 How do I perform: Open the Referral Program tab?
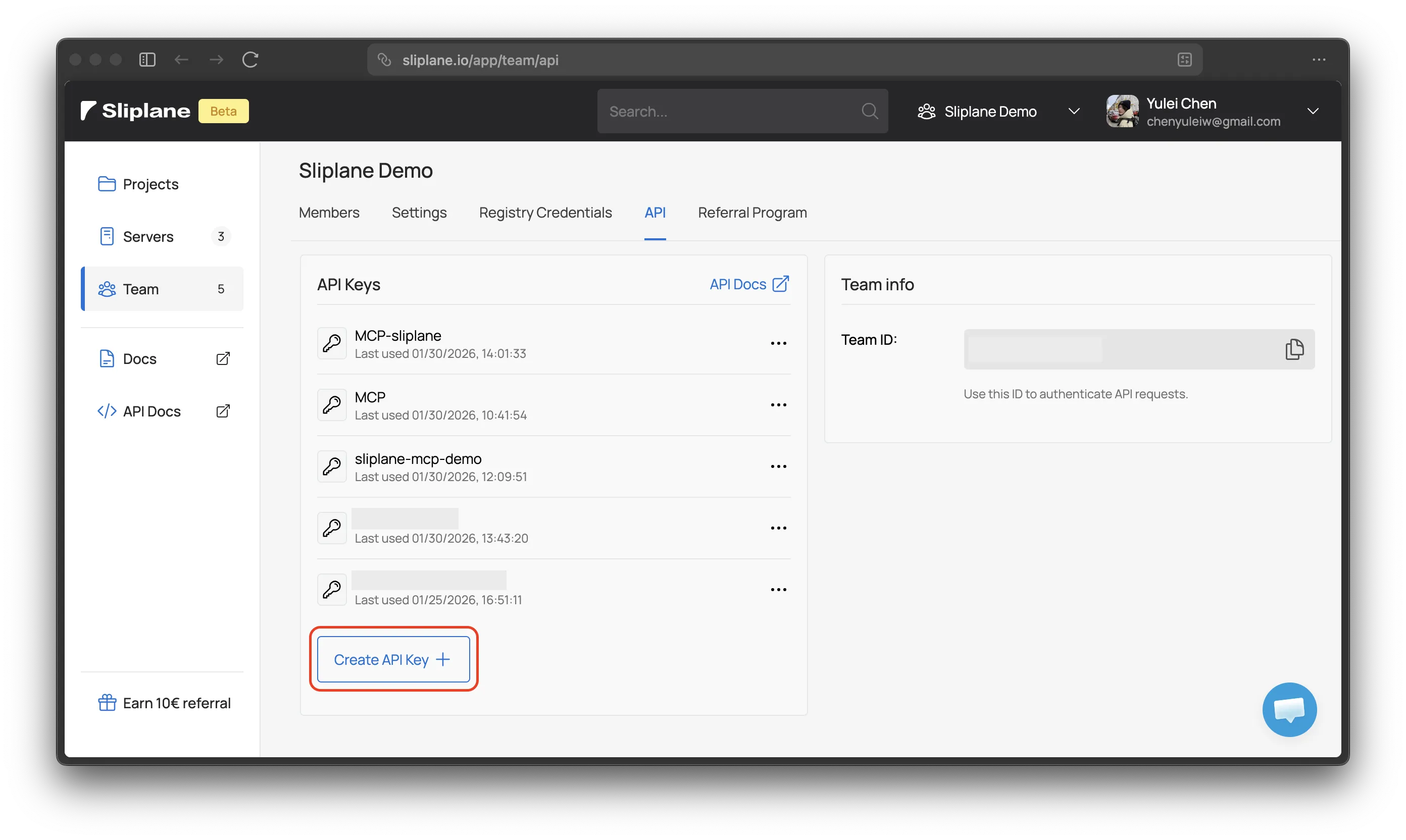click(x=752, y=213)
